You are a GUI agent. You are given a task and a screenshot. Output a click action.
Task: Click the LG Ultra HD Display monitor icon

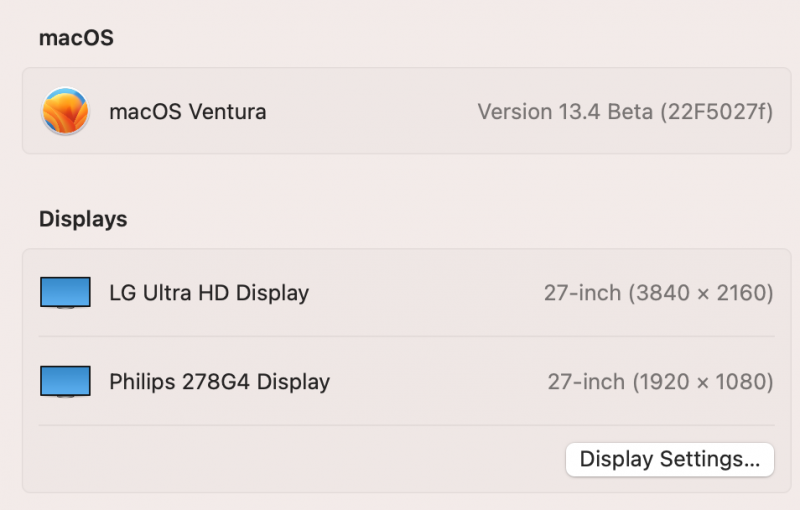(65, 293)
